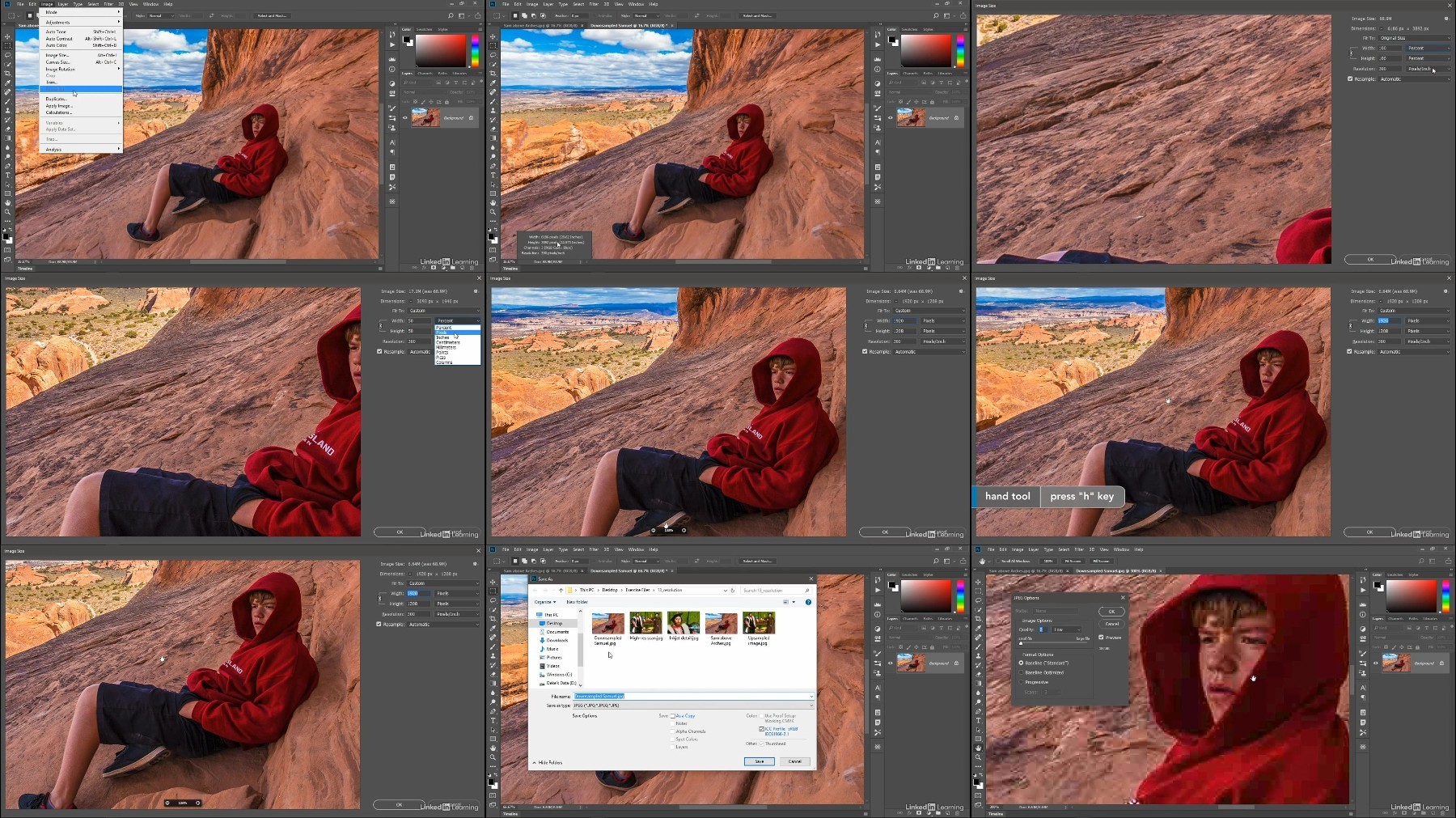Screen dimensions: 1456x818
Task: Check As a Copy in Save As dialog
Action: [672, 715]
